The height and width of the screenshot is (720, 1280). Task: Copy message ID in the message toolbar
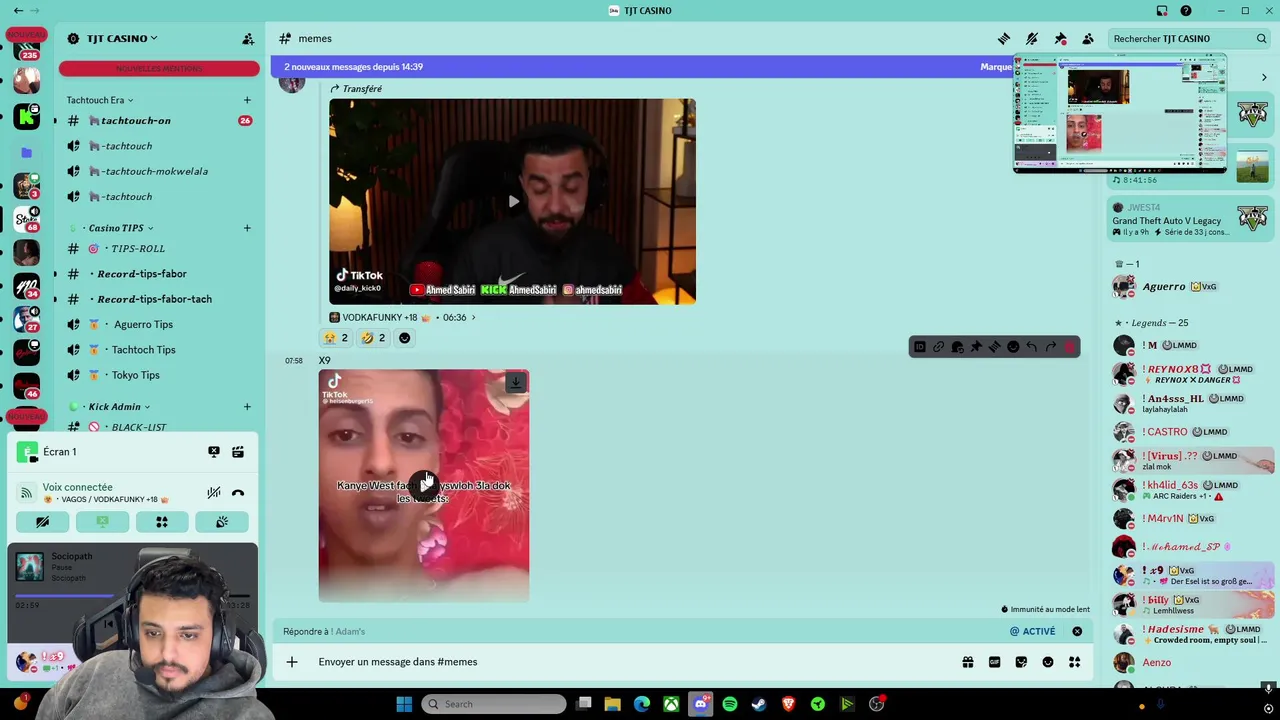coord(920,347)
